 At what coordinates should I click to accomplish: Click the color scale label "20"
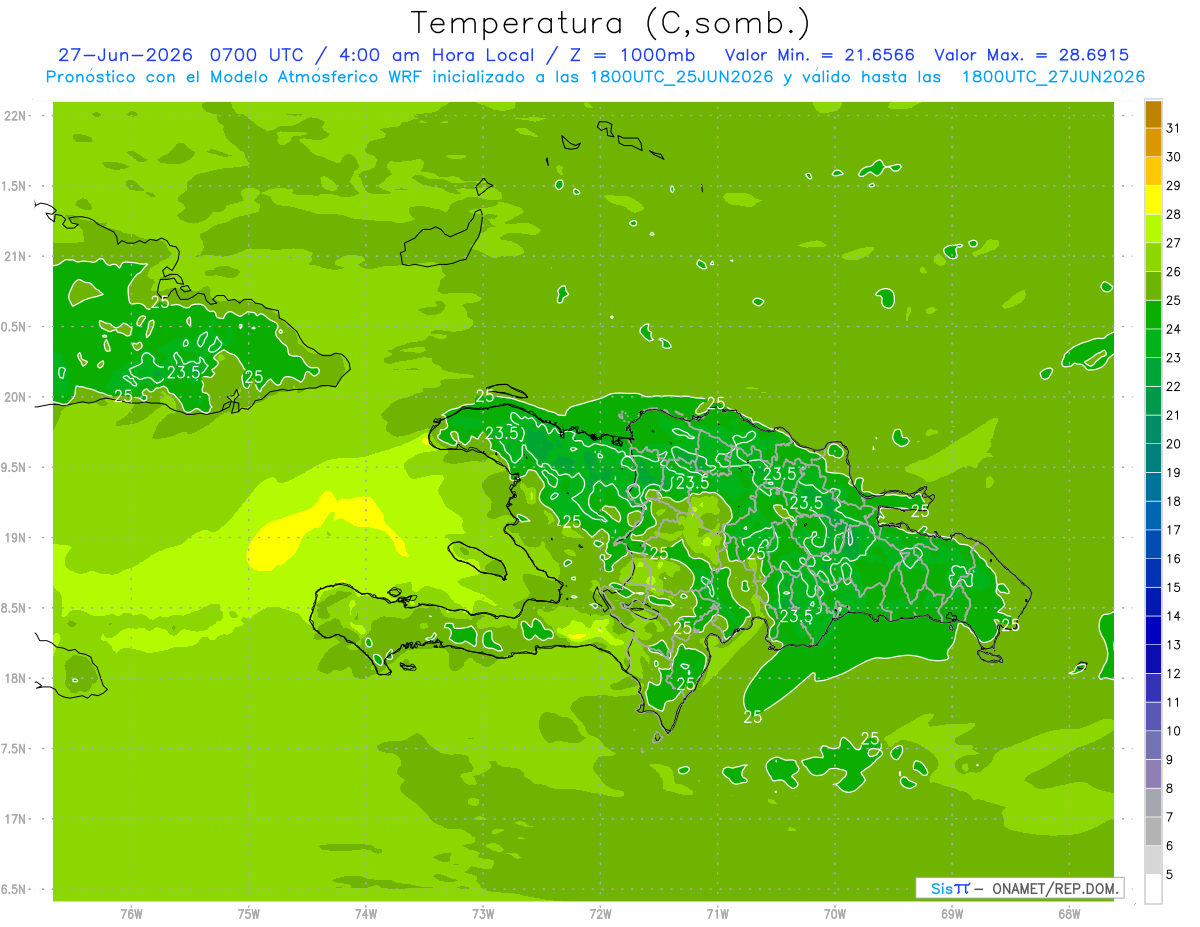click(1174, 444)
